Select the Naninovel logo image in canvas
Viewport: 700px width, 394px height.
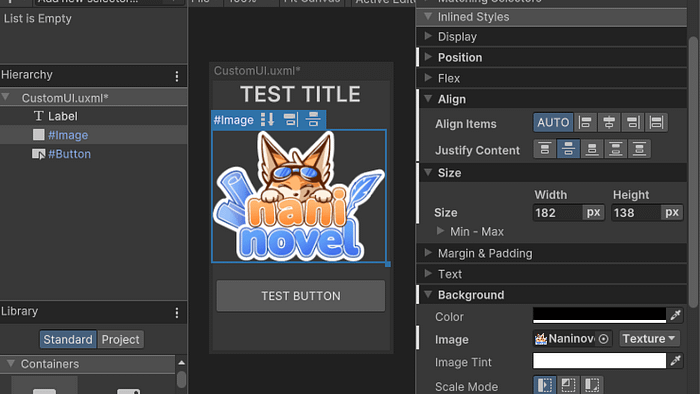299,196
